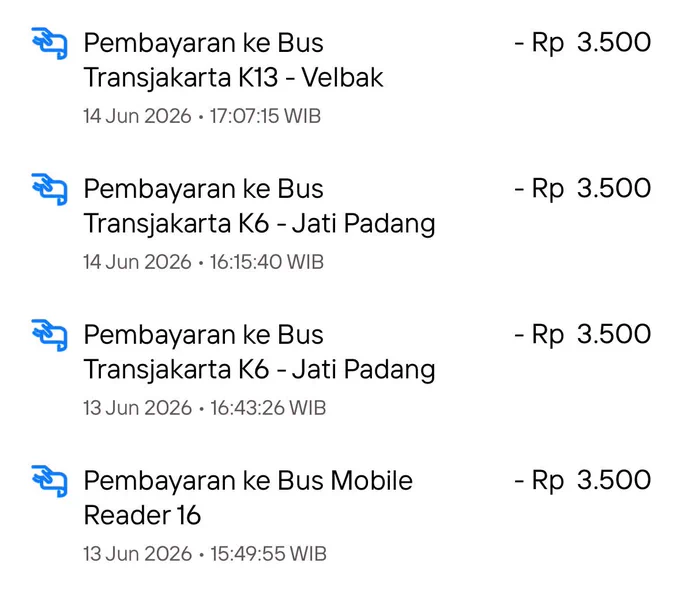Image resolution: width=680 pixels, height=597 pixels.
Task: Open the Transjakarta K13 - Velbak payment entry
Action: pos(340,77)
